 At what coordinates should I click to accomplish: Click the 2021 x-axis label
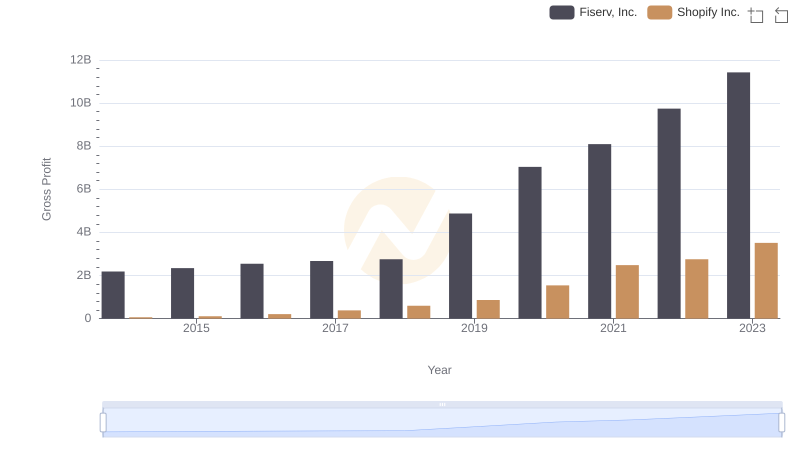(613, 328)
